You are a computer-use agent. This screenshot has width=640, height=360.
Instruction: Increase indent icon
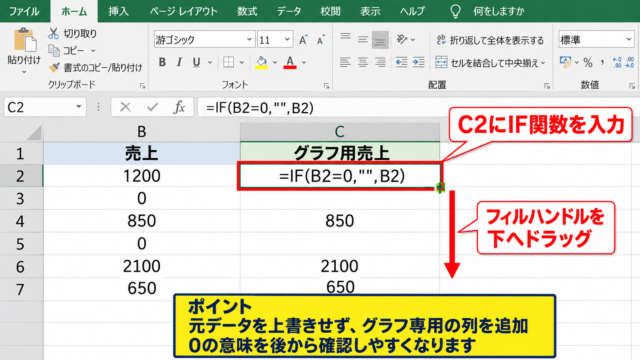coord(418,62)
